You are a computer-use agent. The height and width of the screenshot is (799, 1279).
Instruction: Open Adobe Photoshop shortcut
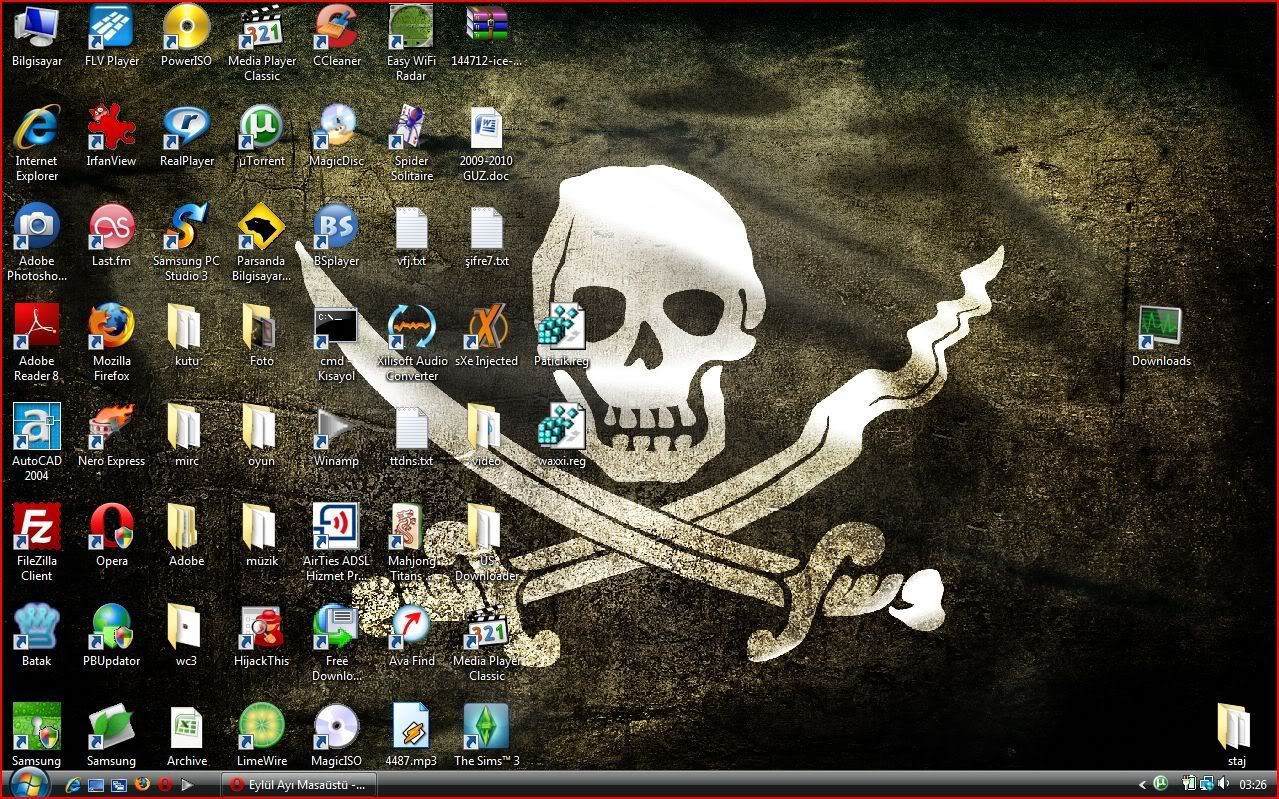pyautogui.click(x=37, y=243)
